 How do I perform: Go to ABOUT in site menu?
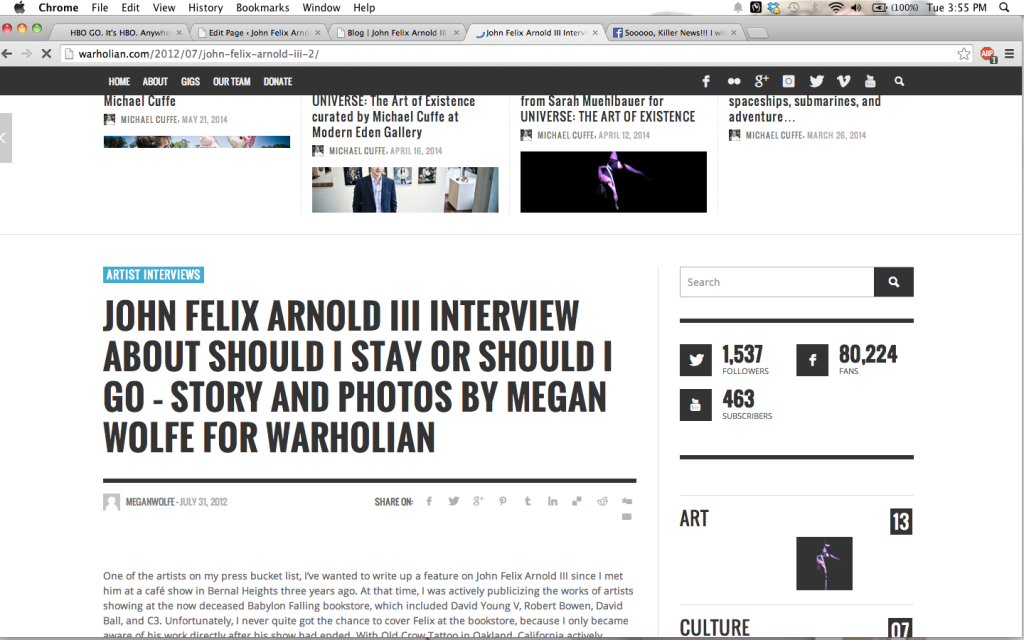(155, 82)
